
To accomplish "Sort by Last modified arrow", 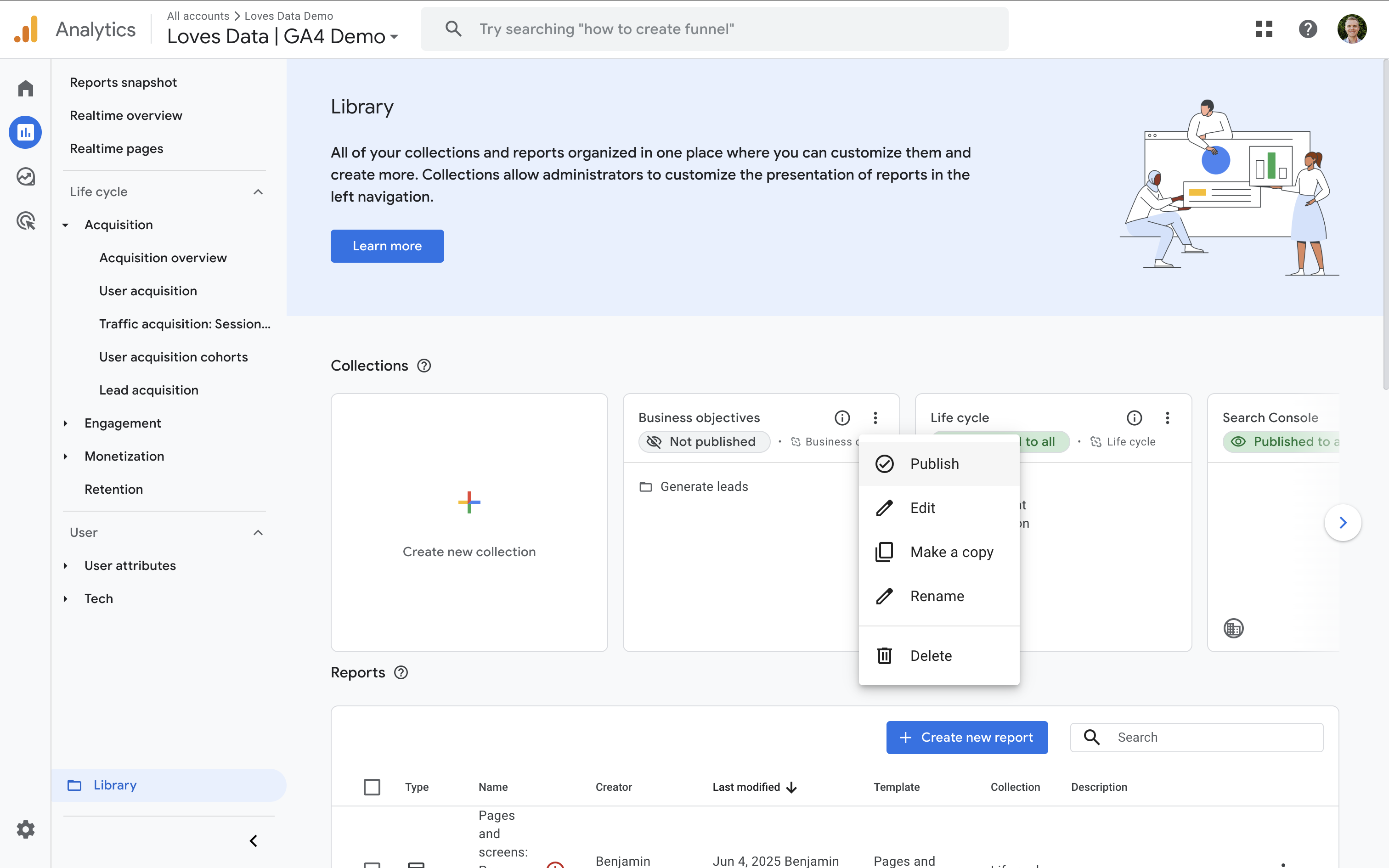I will 791,787.
